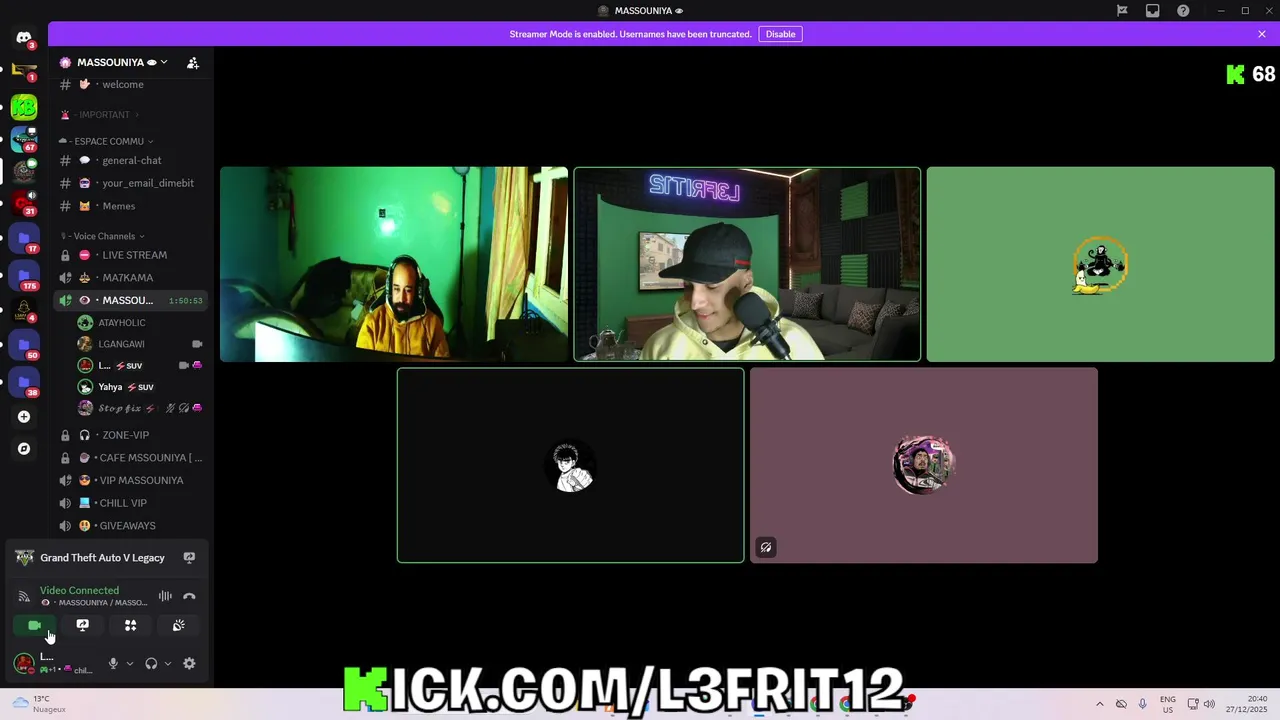Click Grand Theft Auto V Legacy activity

click(x=102, y=558)
